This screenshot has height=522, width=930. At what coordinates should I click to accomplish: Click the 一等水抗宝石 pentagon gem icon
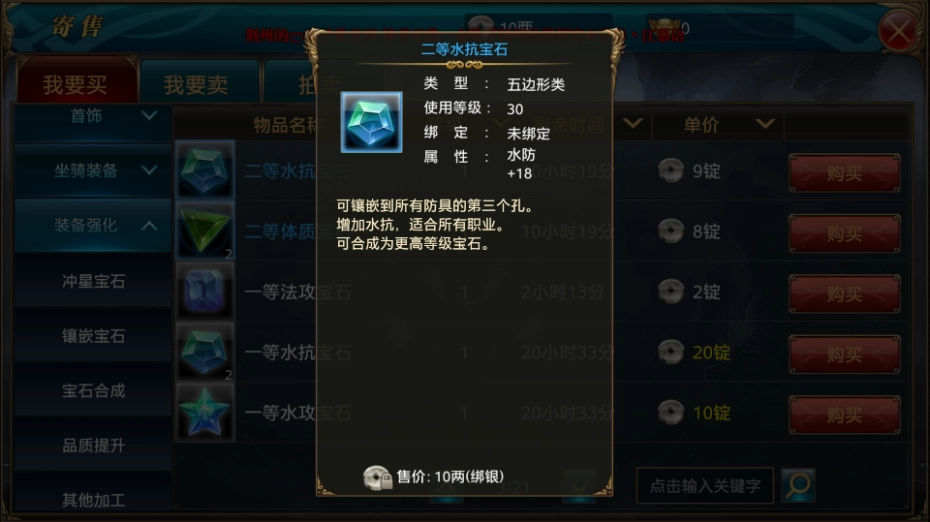point(205,352)
